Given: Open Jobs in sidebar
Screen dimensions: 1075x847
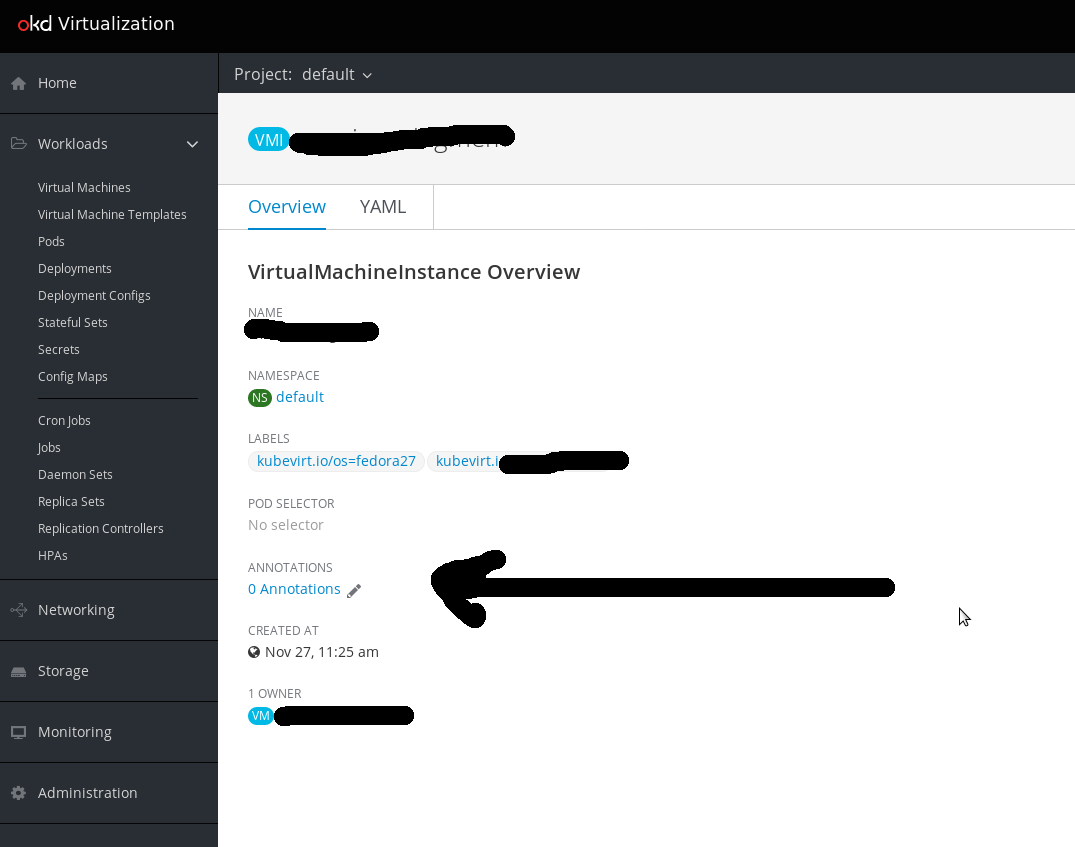Looking at the screenshot, I should (49, 448).
